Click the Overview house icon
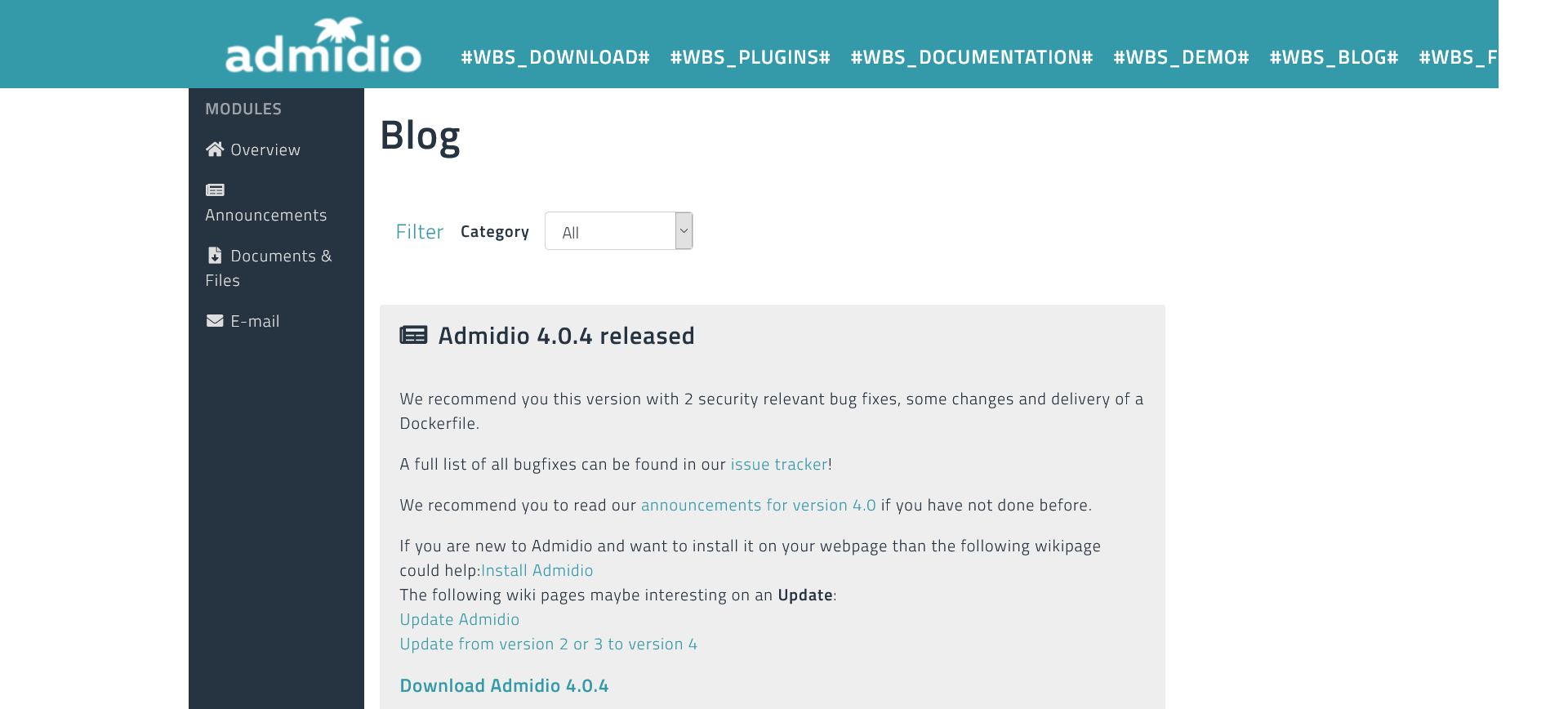 point(215,149)
